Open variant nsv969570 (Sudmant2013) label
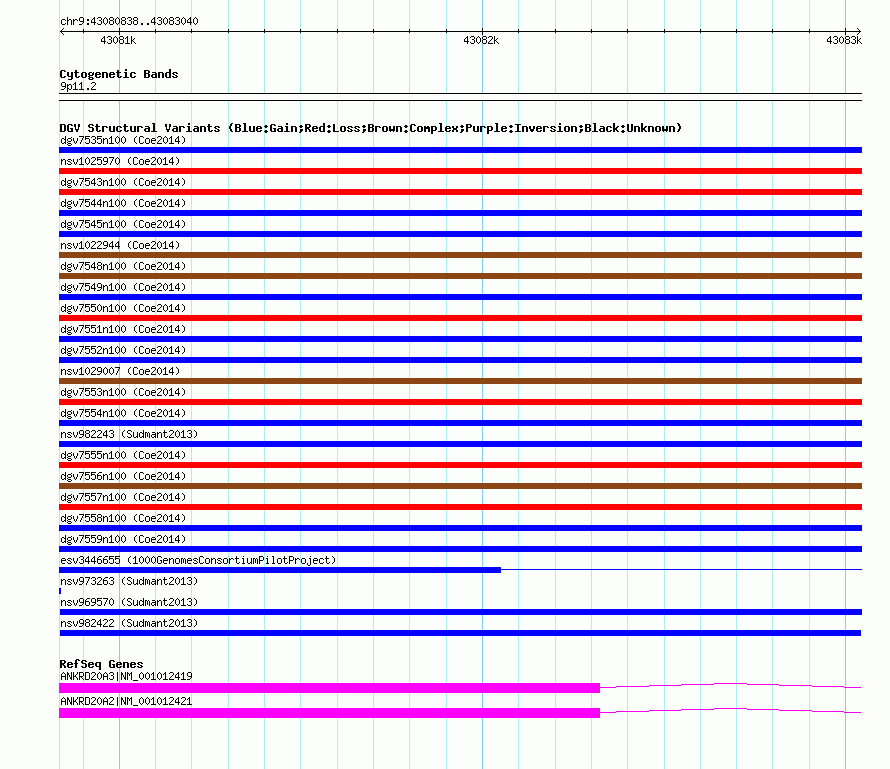 129,602
